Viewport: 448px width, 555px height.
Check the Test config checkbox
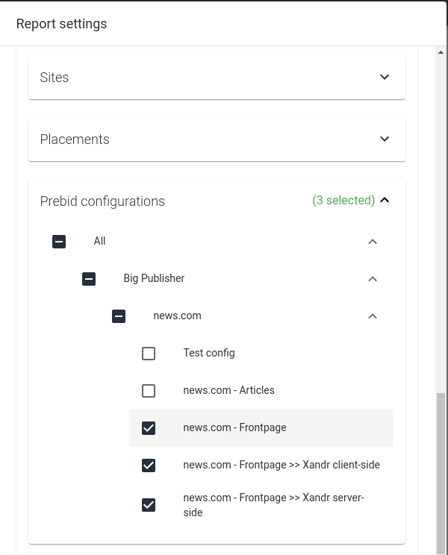point(148,353)
